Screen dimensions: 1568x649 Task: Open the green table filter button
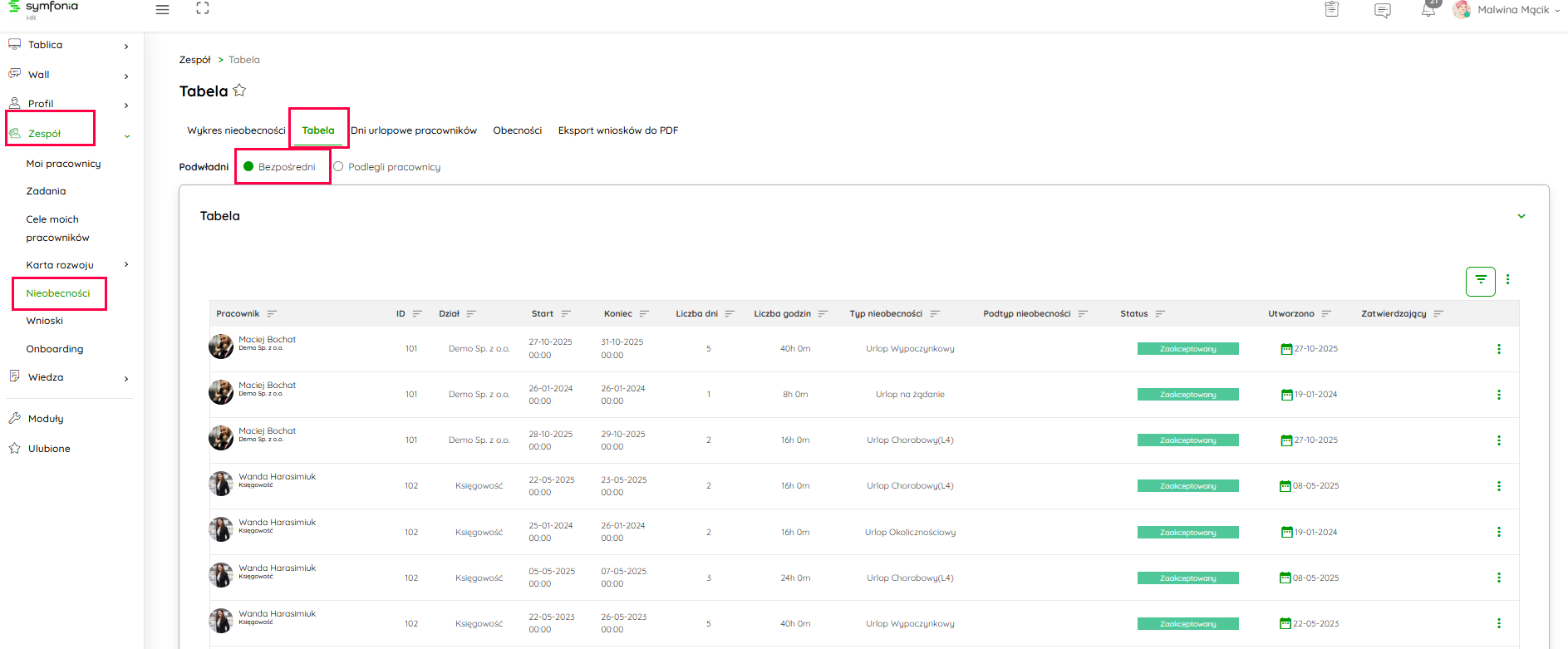click(1480, 281)
